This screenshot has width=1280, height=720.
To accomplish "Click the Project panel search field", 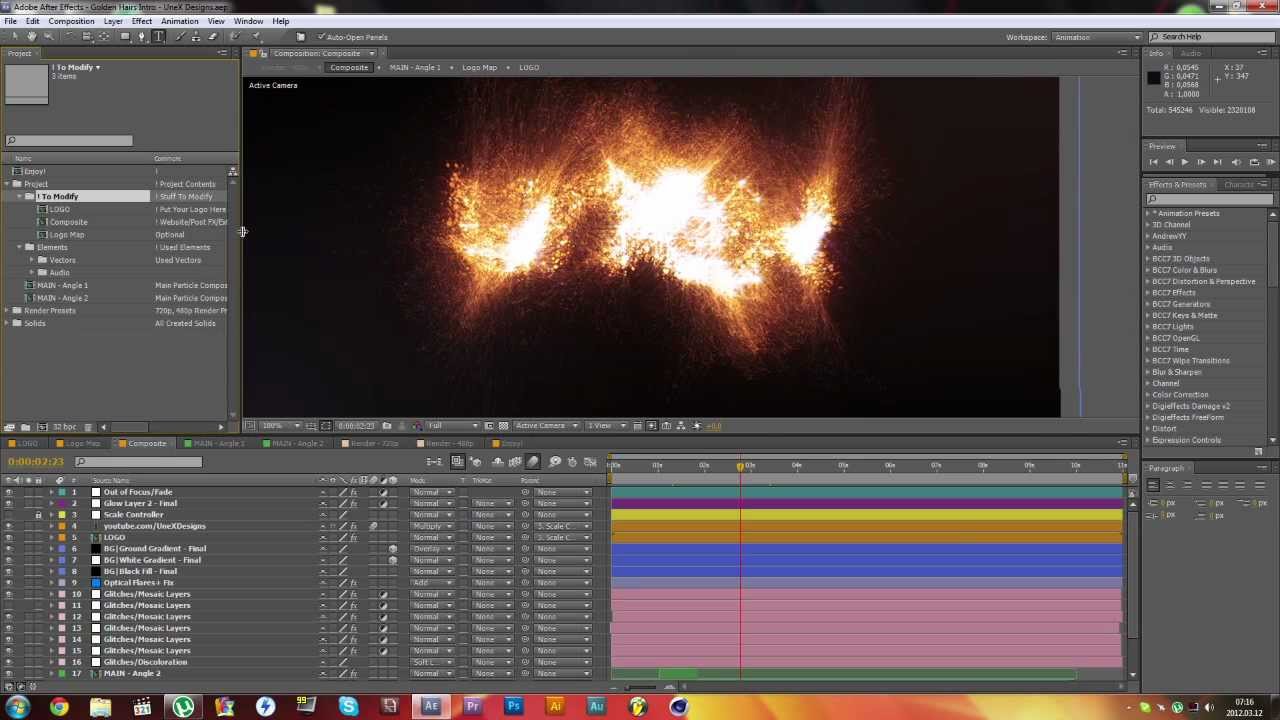I will click(x=68, y=141).
